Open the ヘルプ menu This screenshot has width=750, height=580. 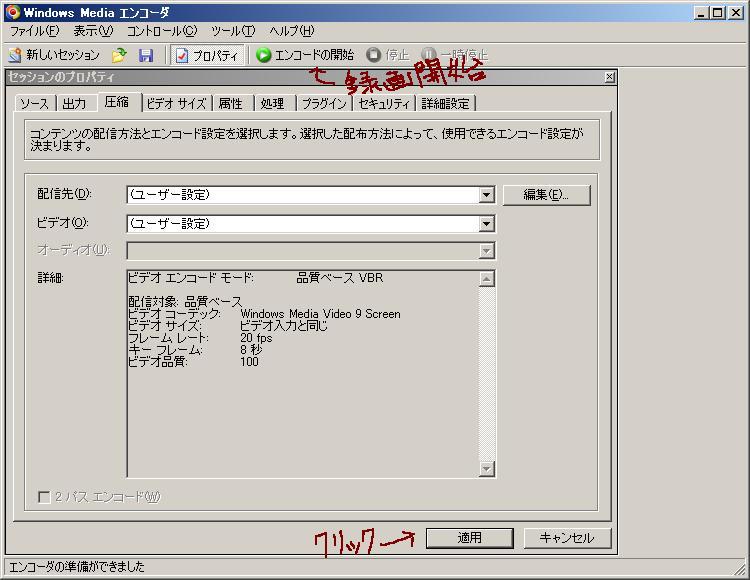point(292,31)
